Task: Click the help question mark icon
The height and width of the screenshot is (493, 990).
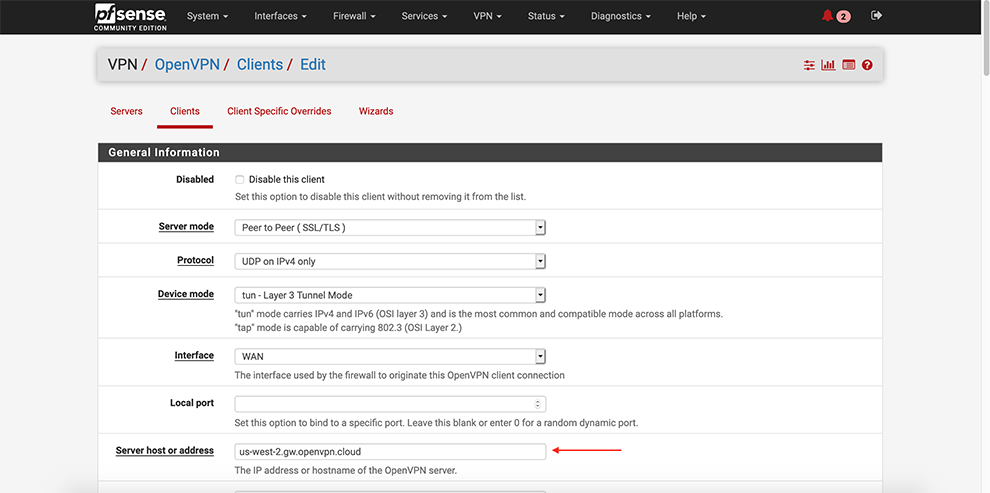Action: click(867, 65)
